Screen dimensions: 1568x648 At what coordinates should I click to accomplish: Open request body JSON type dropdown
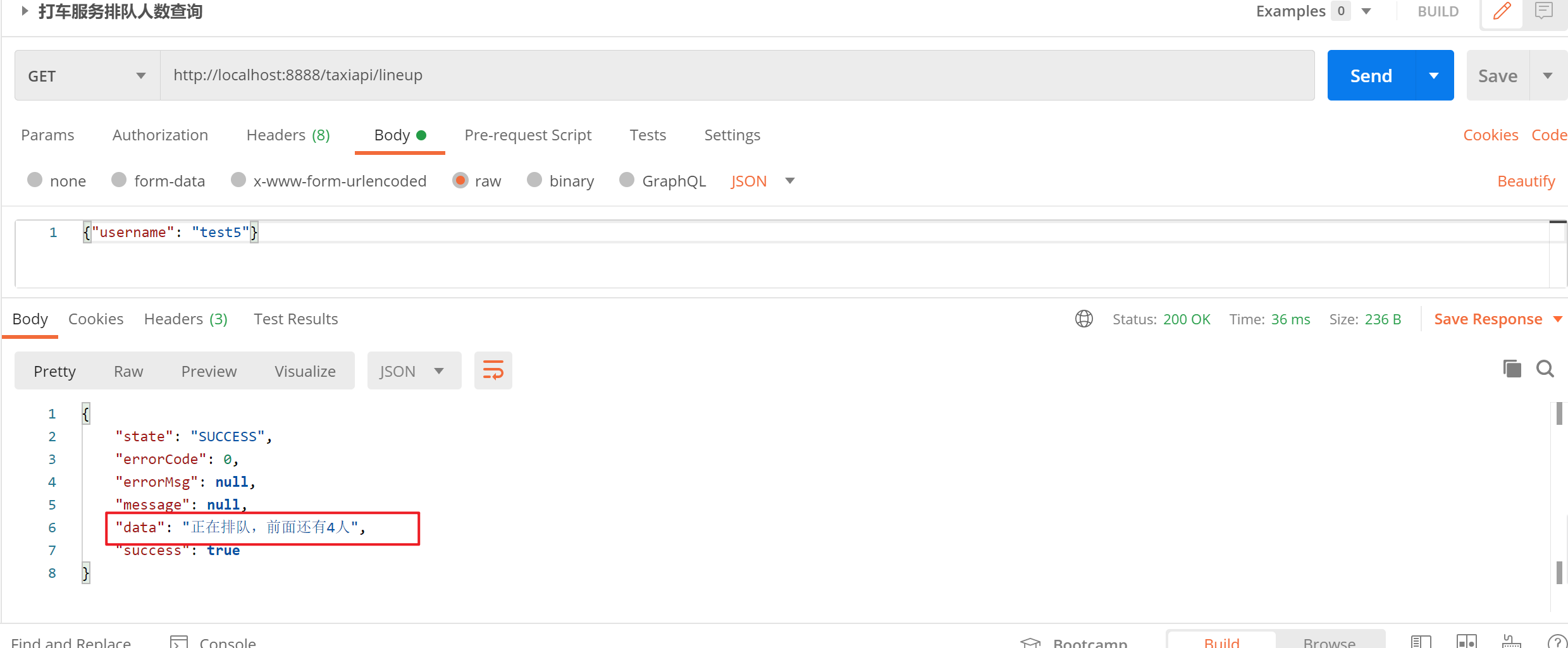click(763, 181)
